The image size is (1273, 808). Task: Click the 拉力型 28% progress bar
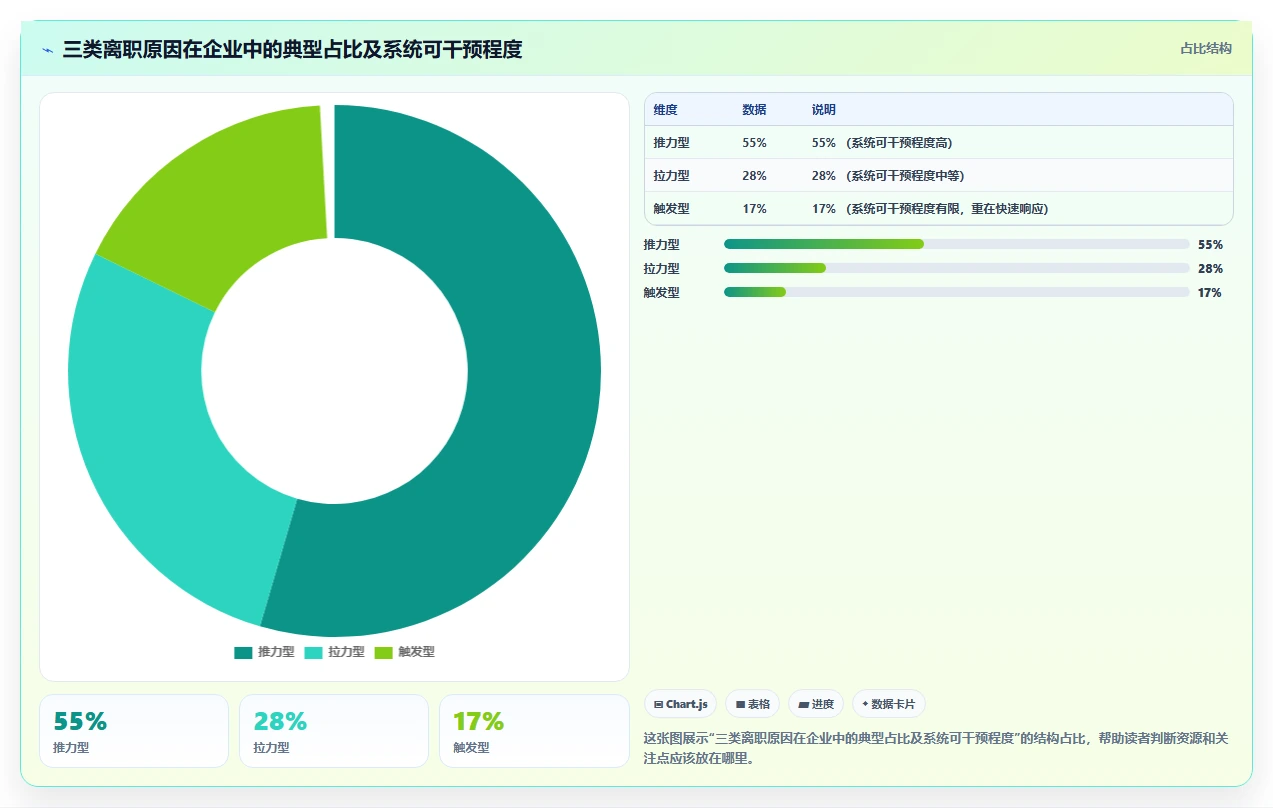point(957,268)
